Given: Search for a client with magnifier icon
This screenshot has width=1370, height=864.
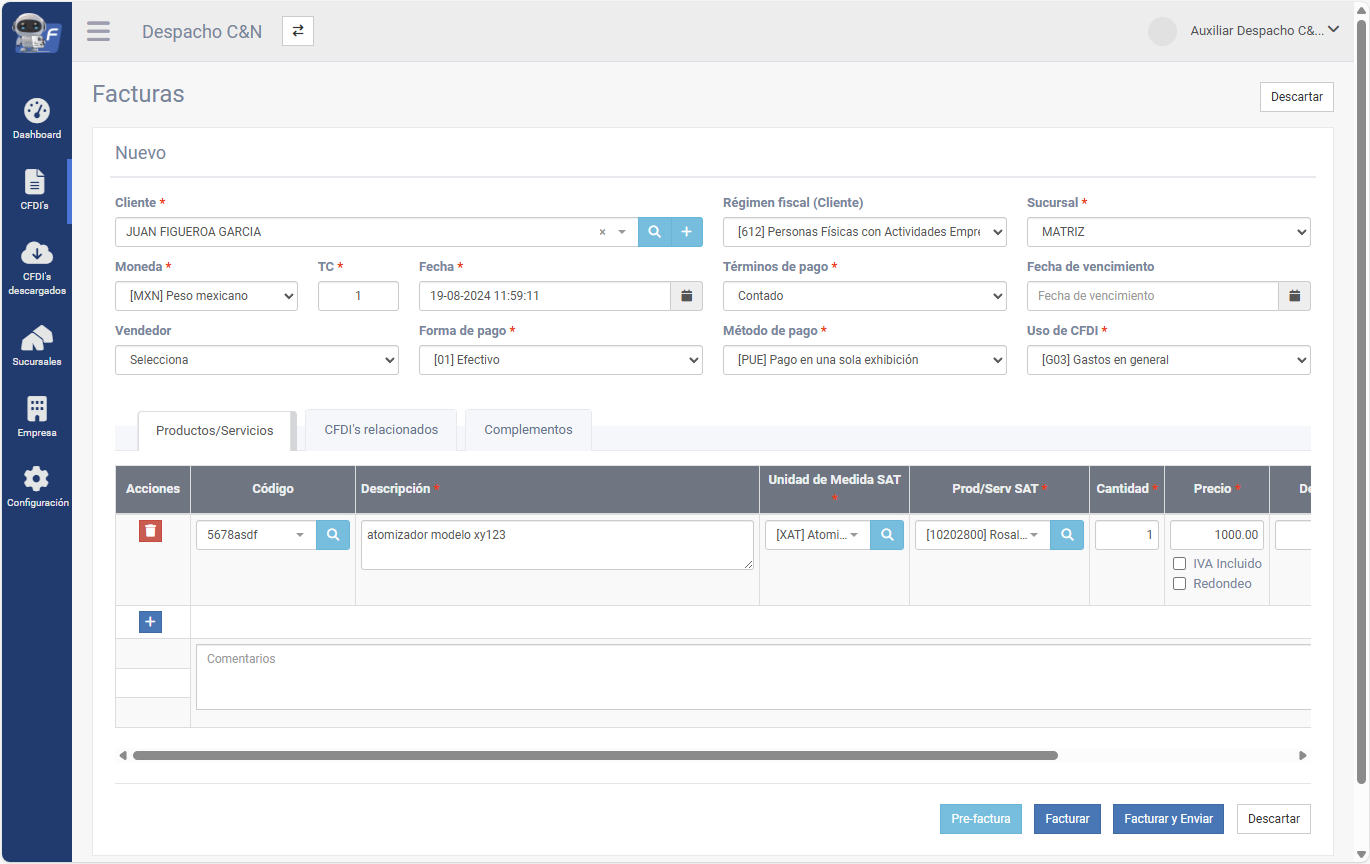Looking at the screenshot, I should tap(654, 232).
